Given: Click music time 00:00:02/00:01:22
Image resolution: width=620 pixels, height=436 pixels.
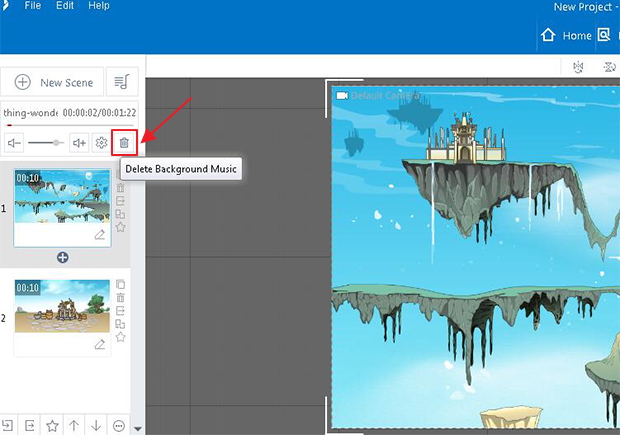Looking at the screenshot, I should click(x=99, y=113).
